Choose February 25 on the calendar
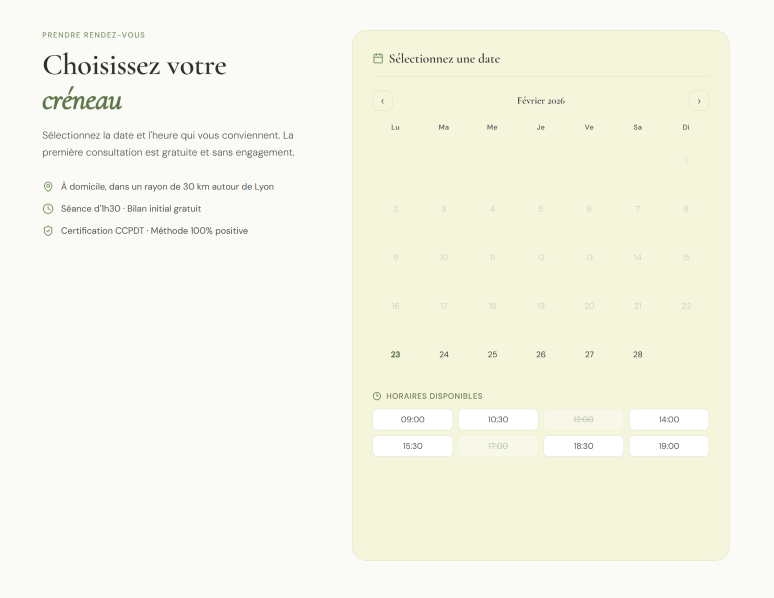Screen dimensions: 774x598 pos(492,354)
